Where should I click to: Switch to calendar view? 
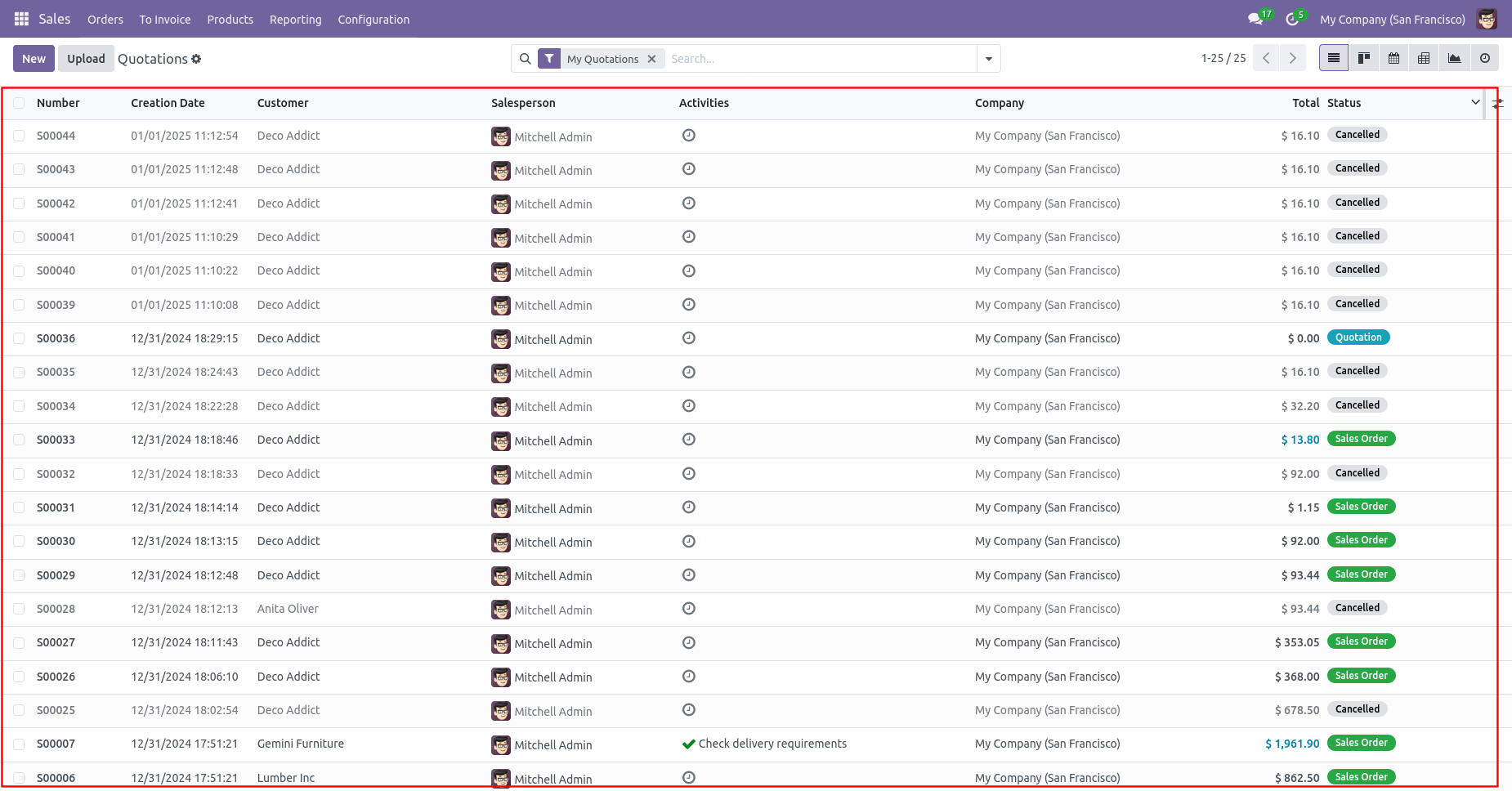pyautogui.click(x=1394, y=58)
